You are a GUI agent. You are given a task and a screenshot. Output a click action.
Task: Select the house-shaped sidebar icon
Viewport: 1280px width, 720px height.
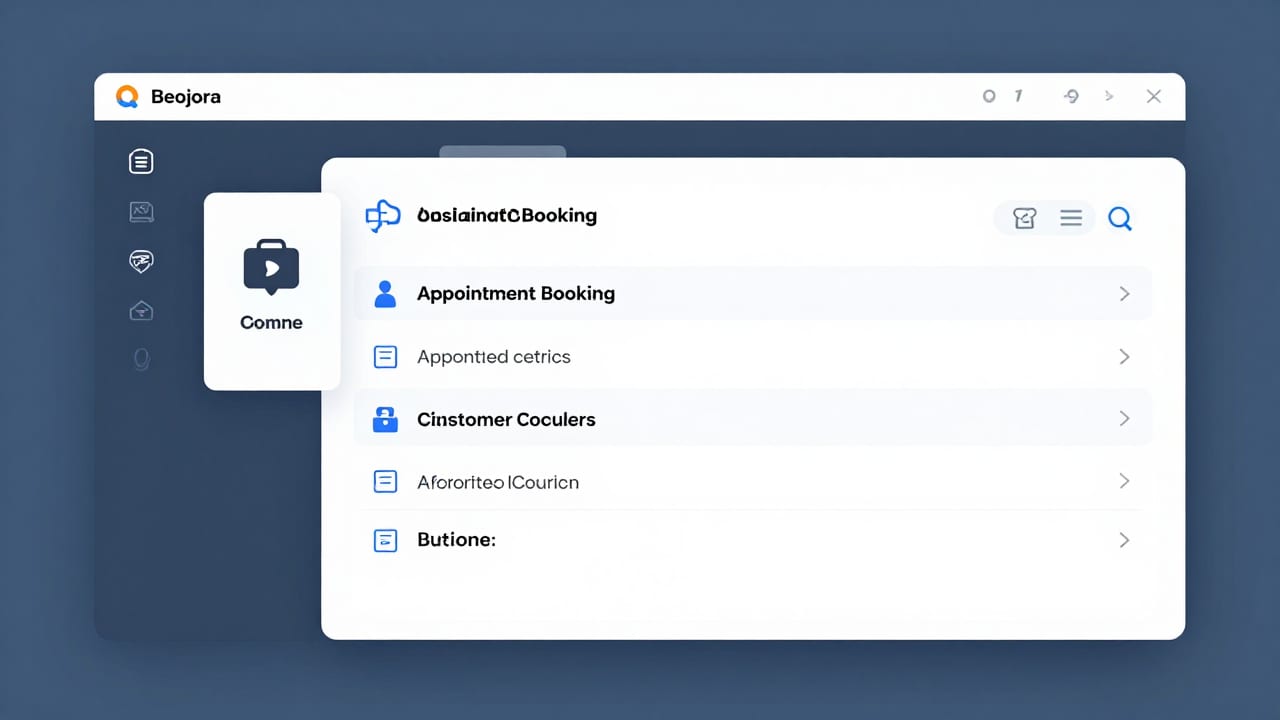141,311
